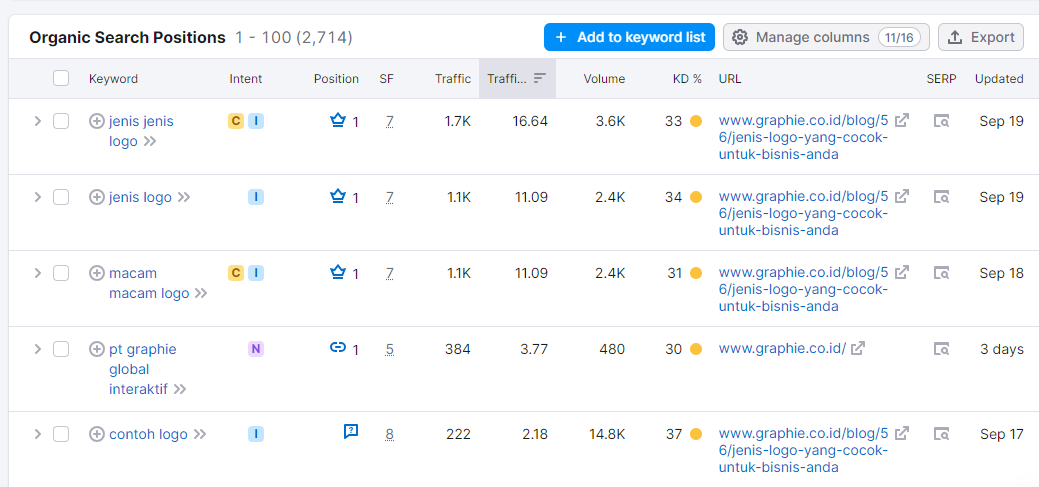Check the box for pt graphie global interaktif row

[x=61, y=349]
